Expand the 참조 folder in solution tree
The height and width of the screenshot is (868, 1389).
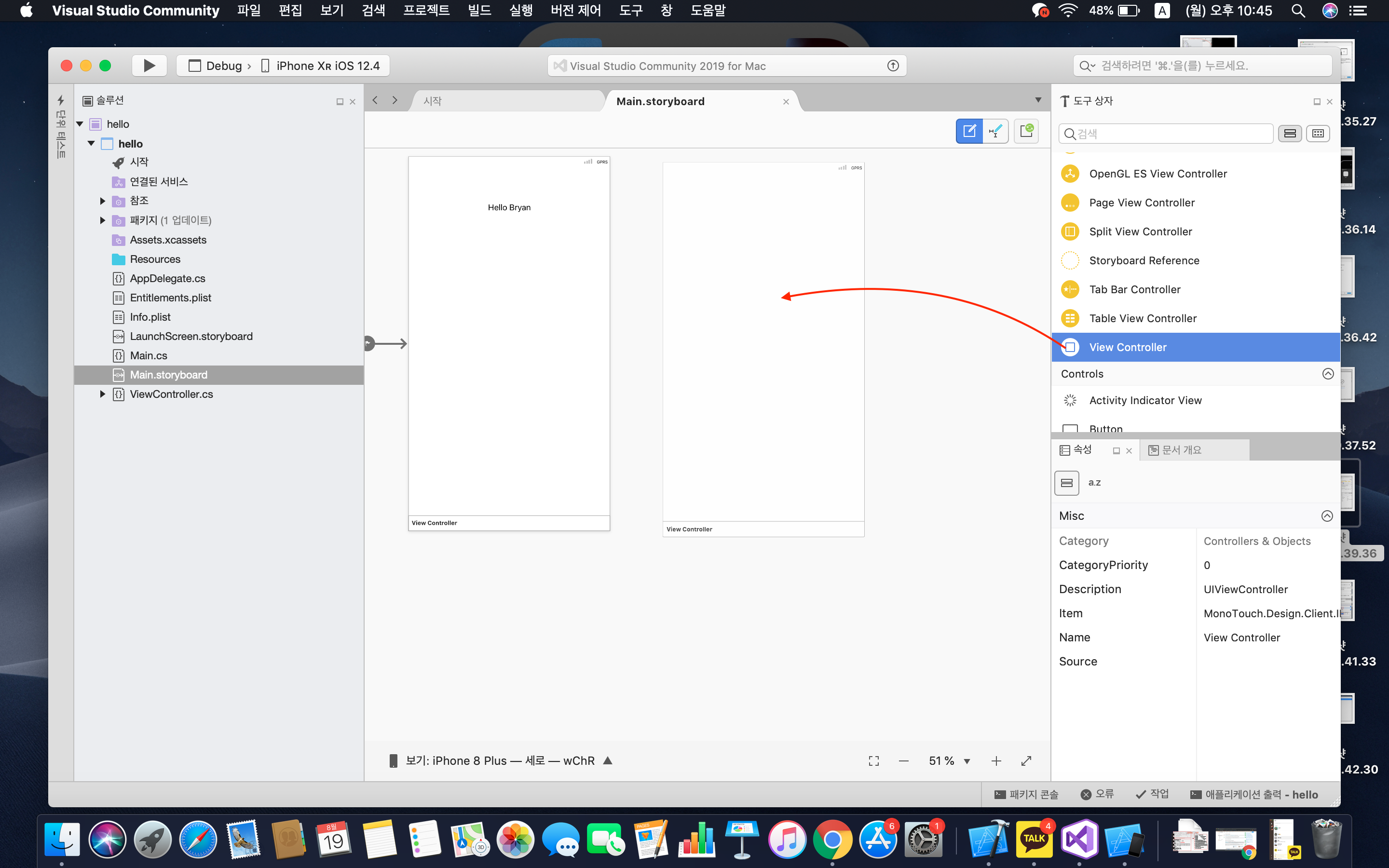click(x=103, y=201)
